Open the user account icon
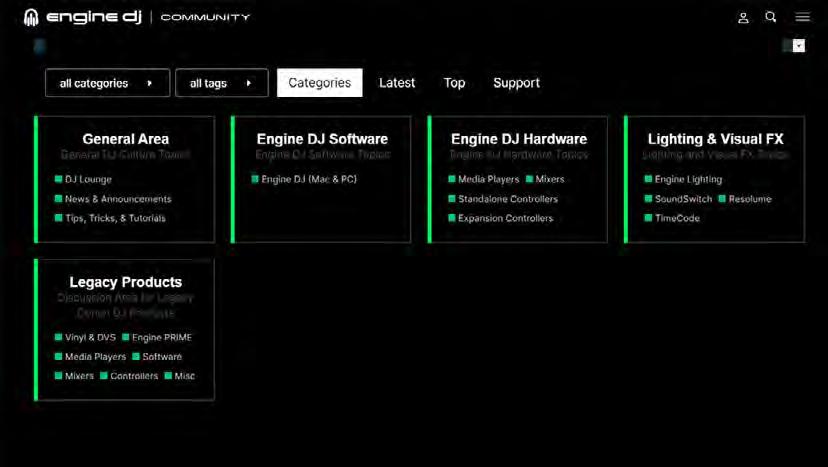This screenshot has width=828, height=467. pyautogui.click(x=743, y=18)
